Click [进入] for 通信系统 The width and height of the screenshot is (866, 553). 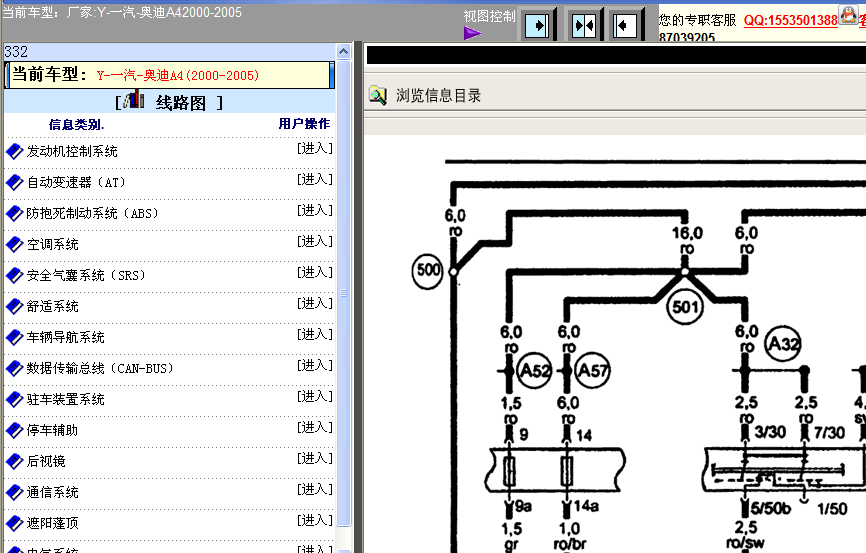[315, 488]
